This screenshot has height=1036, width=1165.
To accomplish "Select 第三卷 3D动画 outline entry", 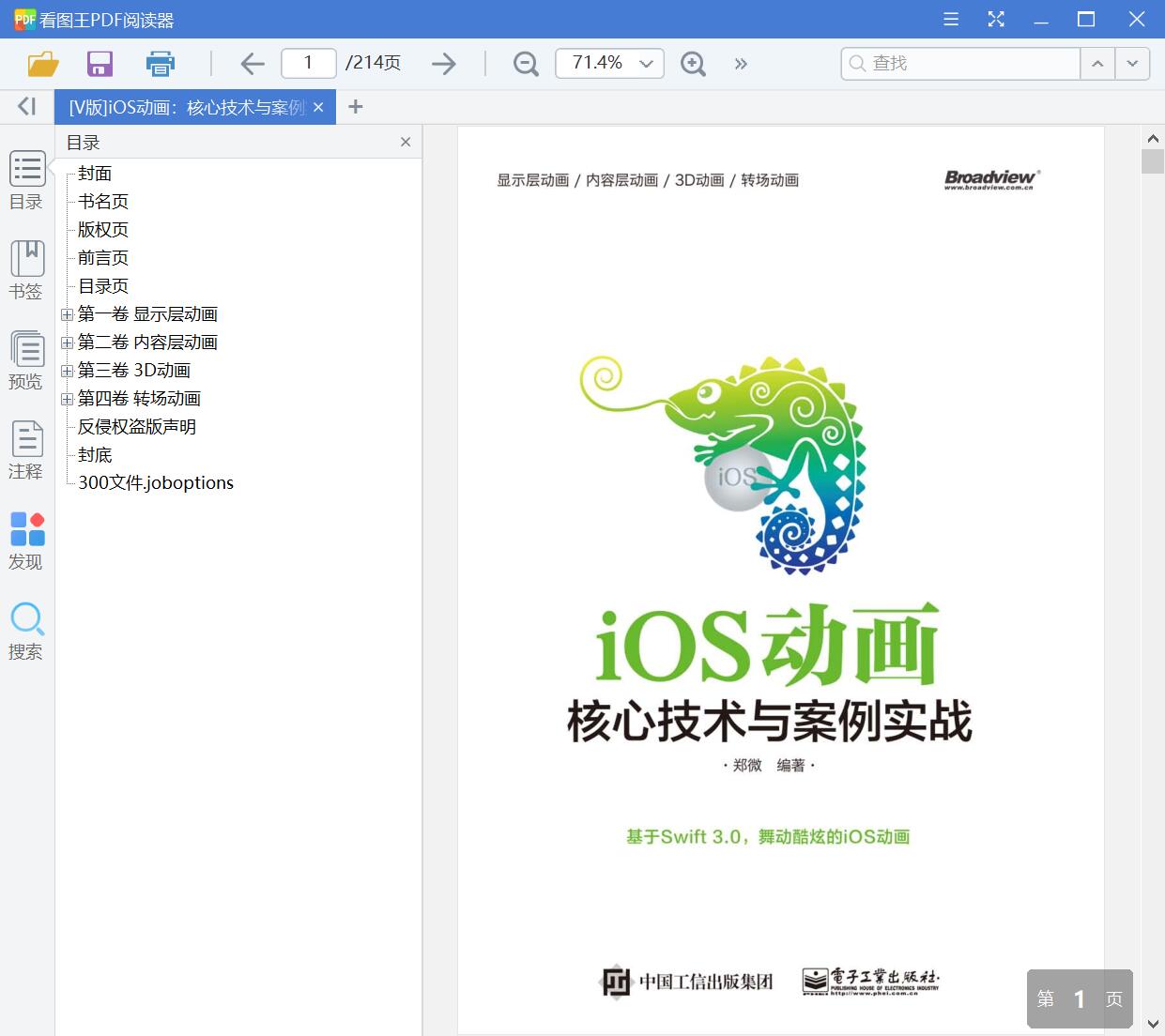I will 134,370.
